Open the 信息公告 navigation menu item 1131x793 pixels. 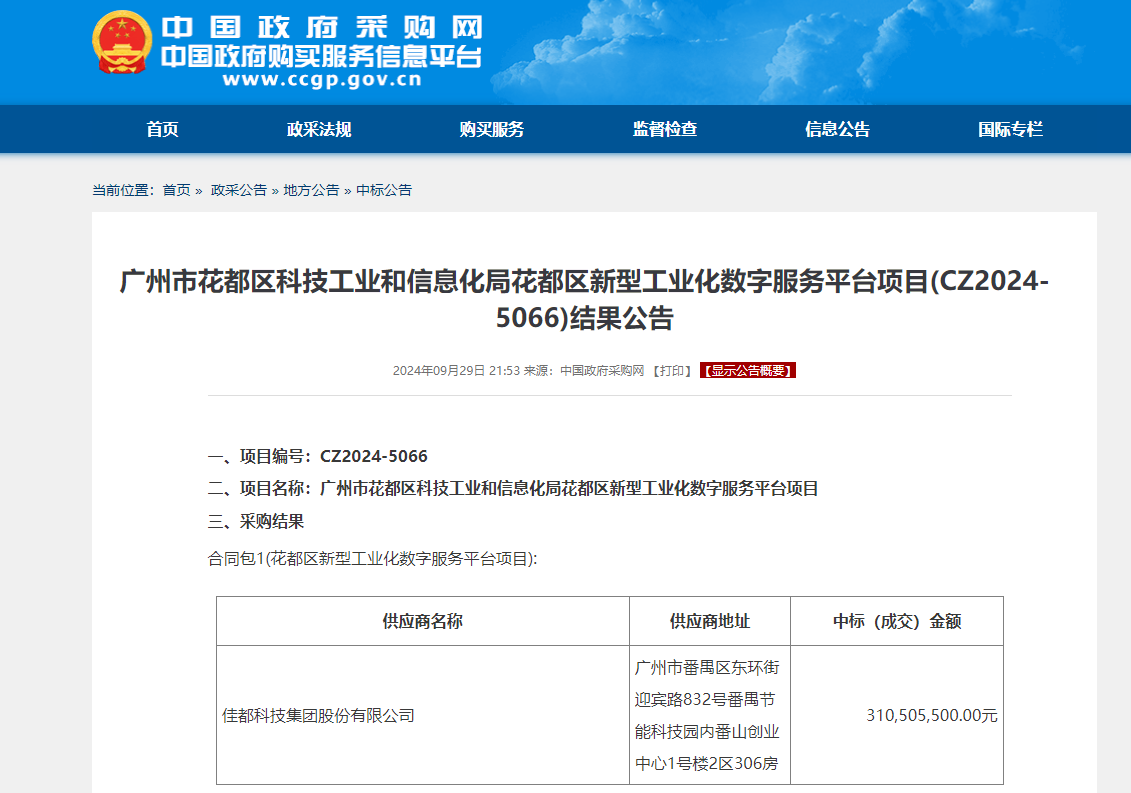[x=835, y=128]
